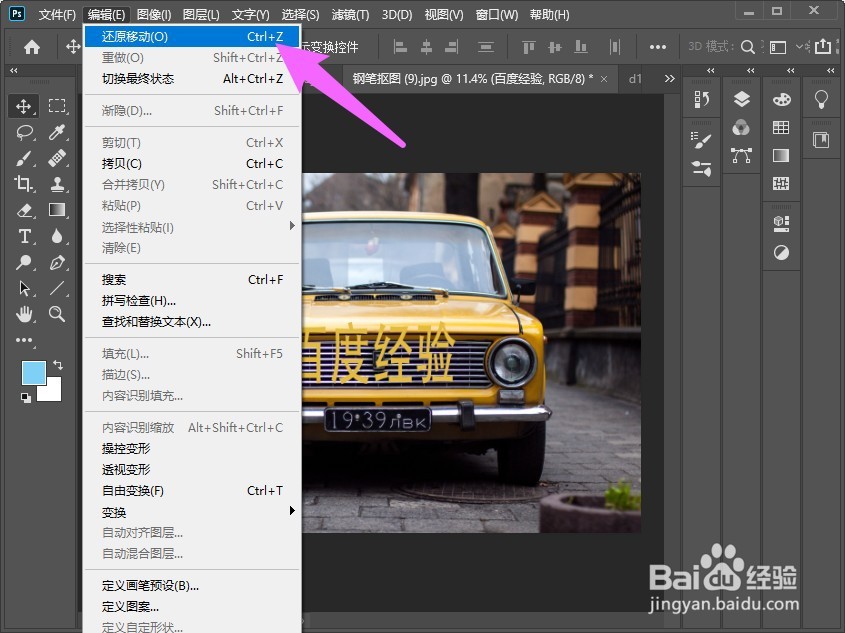The height and width of the screenshot is (633, 845).
Task: Open the Channels panel icon
Action: coord(742,128)
